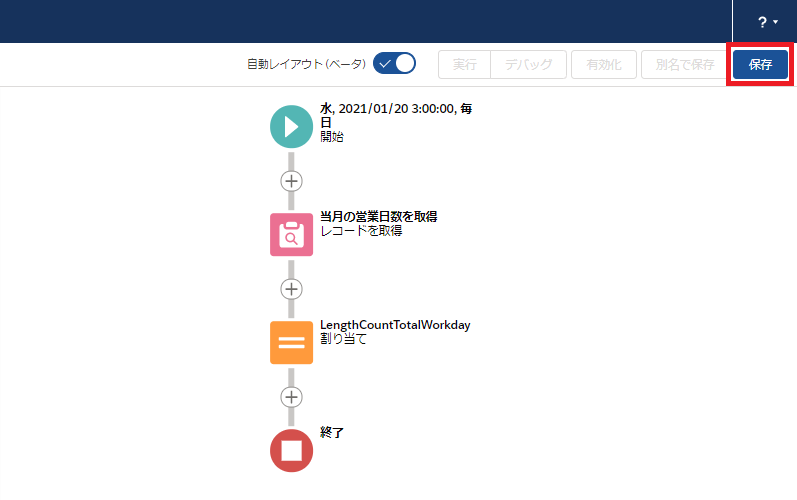Click the 開始 label
Image resolution: width=797 pixels, height=500 pixels.
tap(332, 137)
